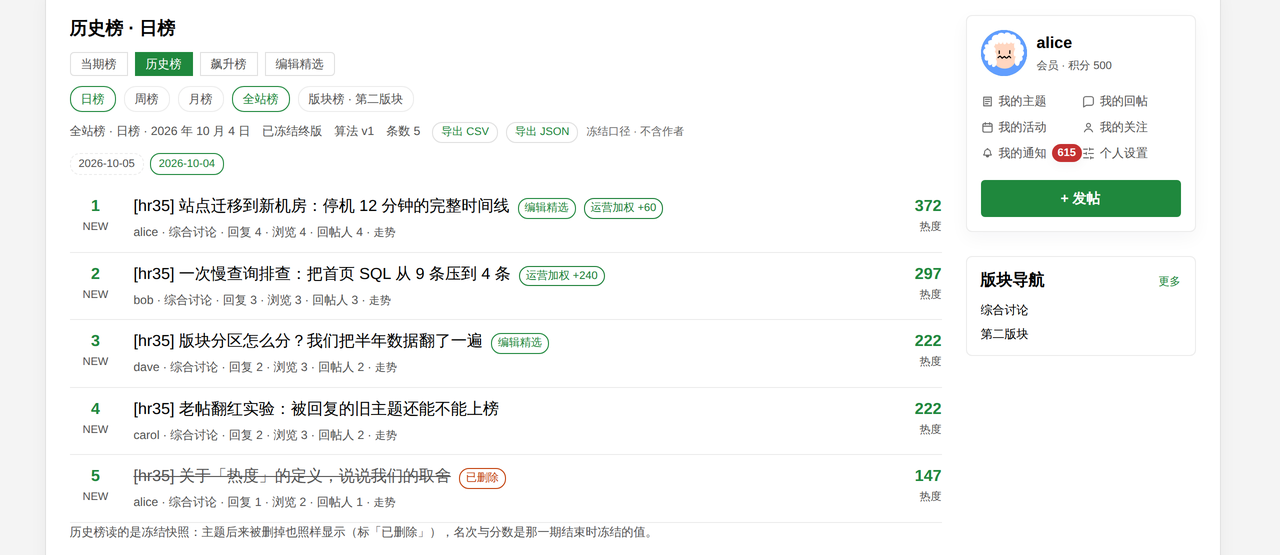Open 我的关注 link
The width and height of the screenshot is (1280, 555).
pos(1124,127)
